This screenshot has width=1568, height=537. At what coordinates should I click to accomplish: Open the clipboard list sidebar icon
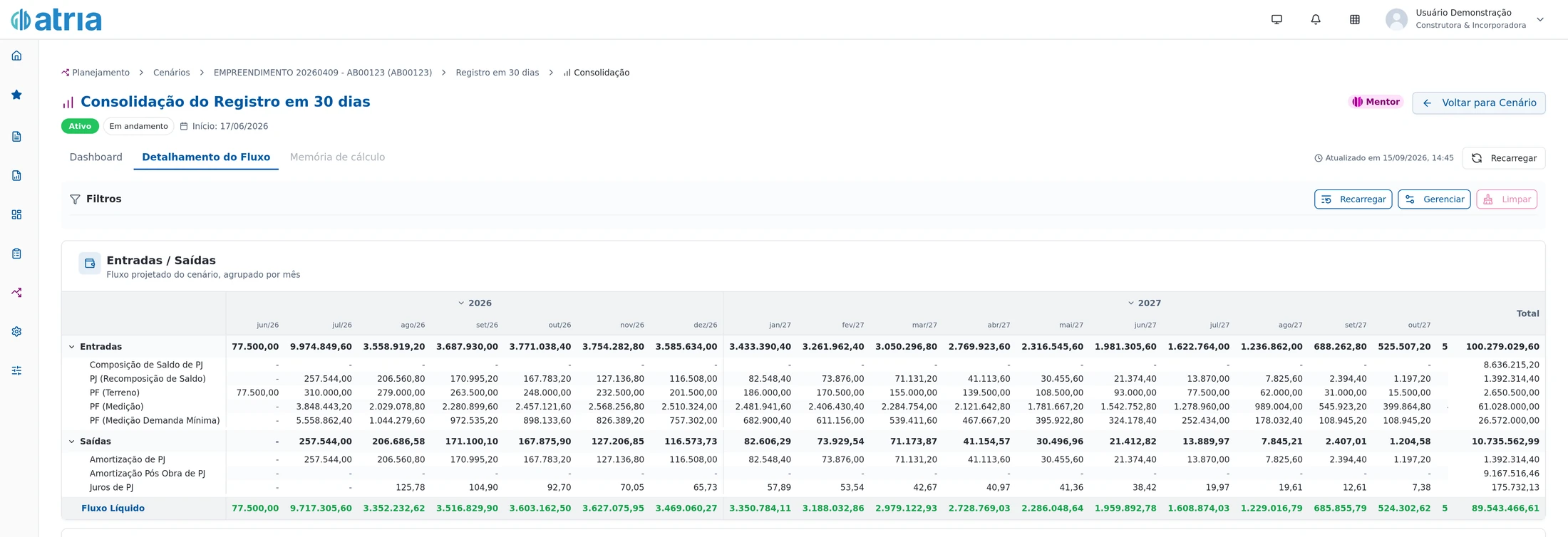click(x=16, y=254)
